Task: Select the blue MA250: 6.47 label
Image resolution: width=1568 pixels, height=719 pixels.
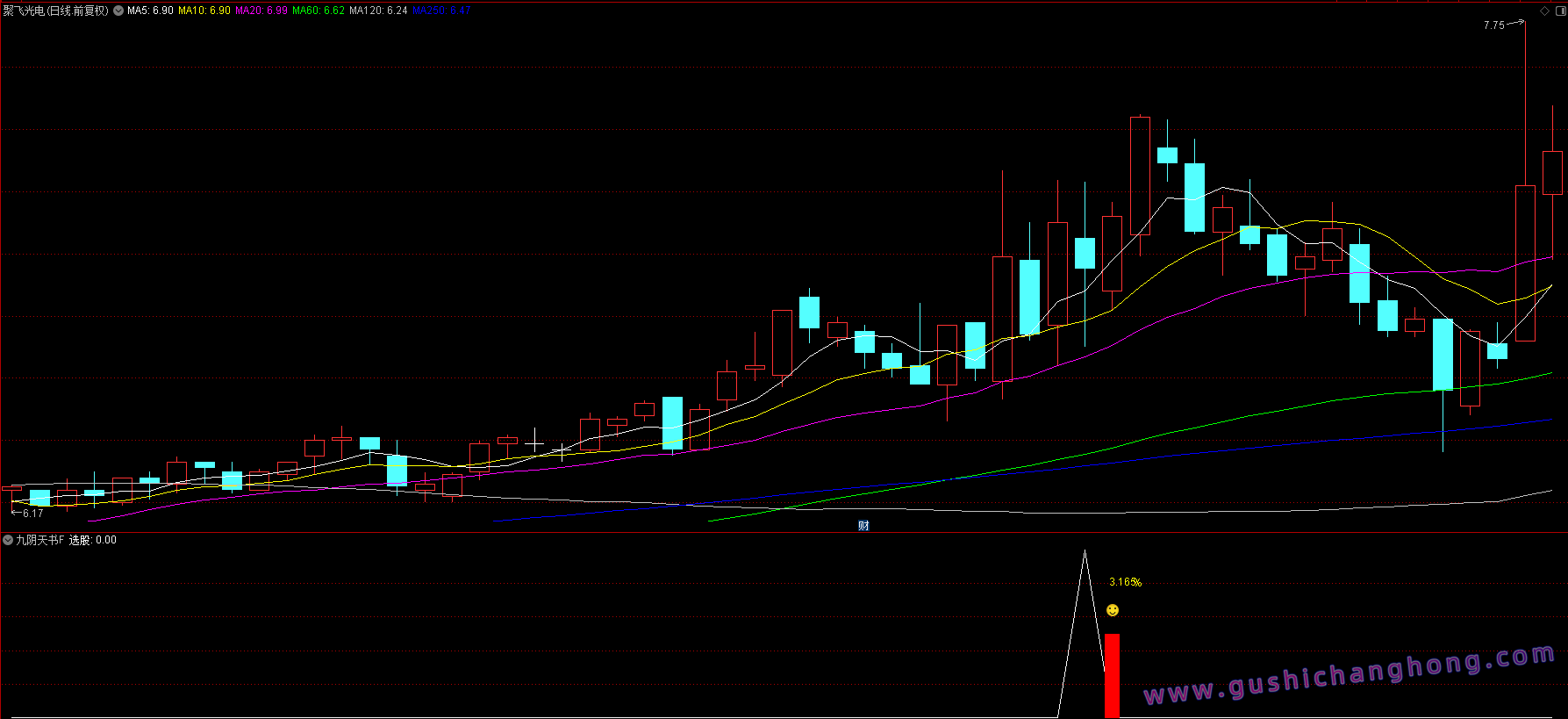Action: coord(441,11)
